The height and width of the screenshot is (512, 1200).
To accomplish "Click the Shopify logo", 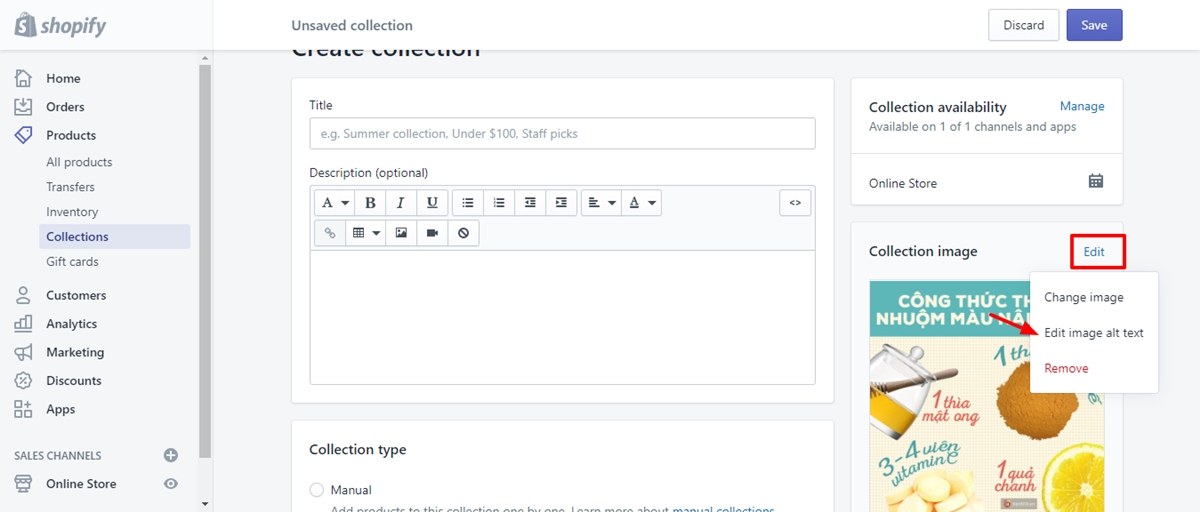I will click(60, 25).
